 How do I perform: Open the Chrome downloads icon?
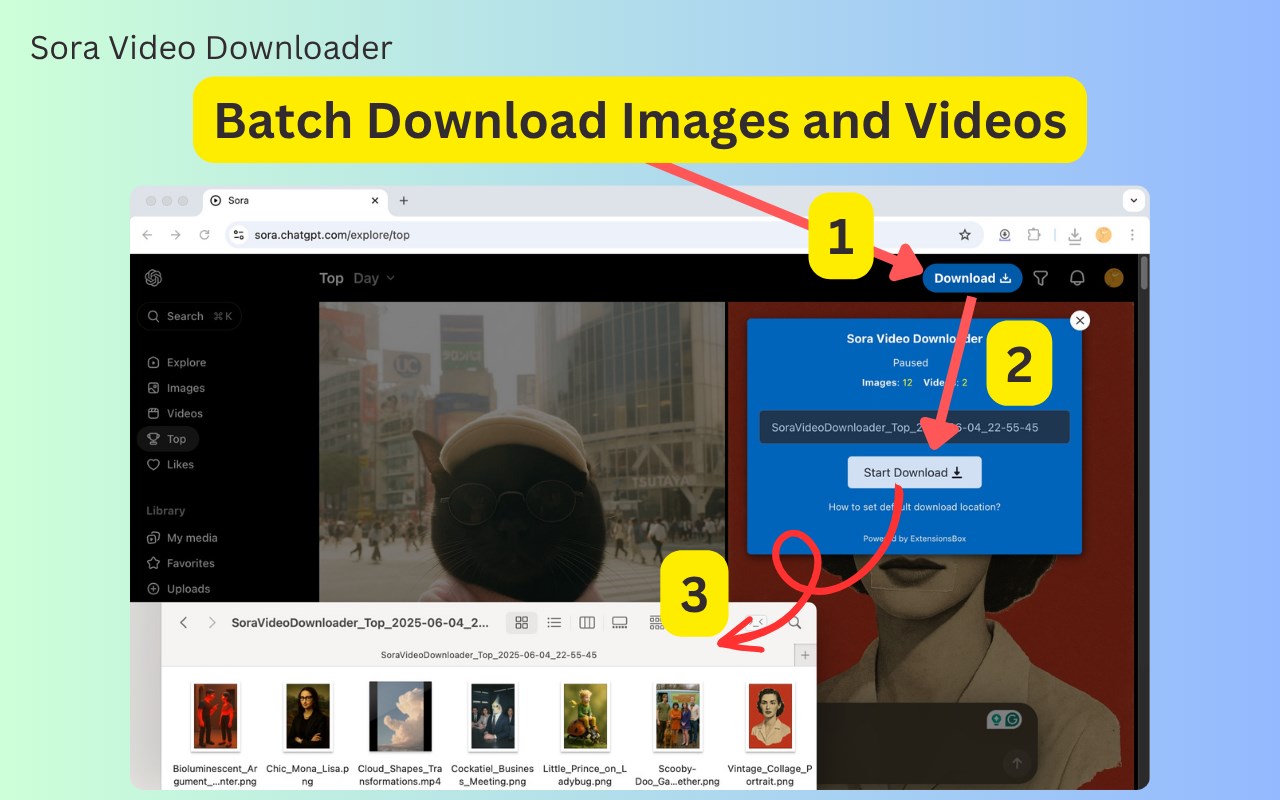pos(1075,235)
